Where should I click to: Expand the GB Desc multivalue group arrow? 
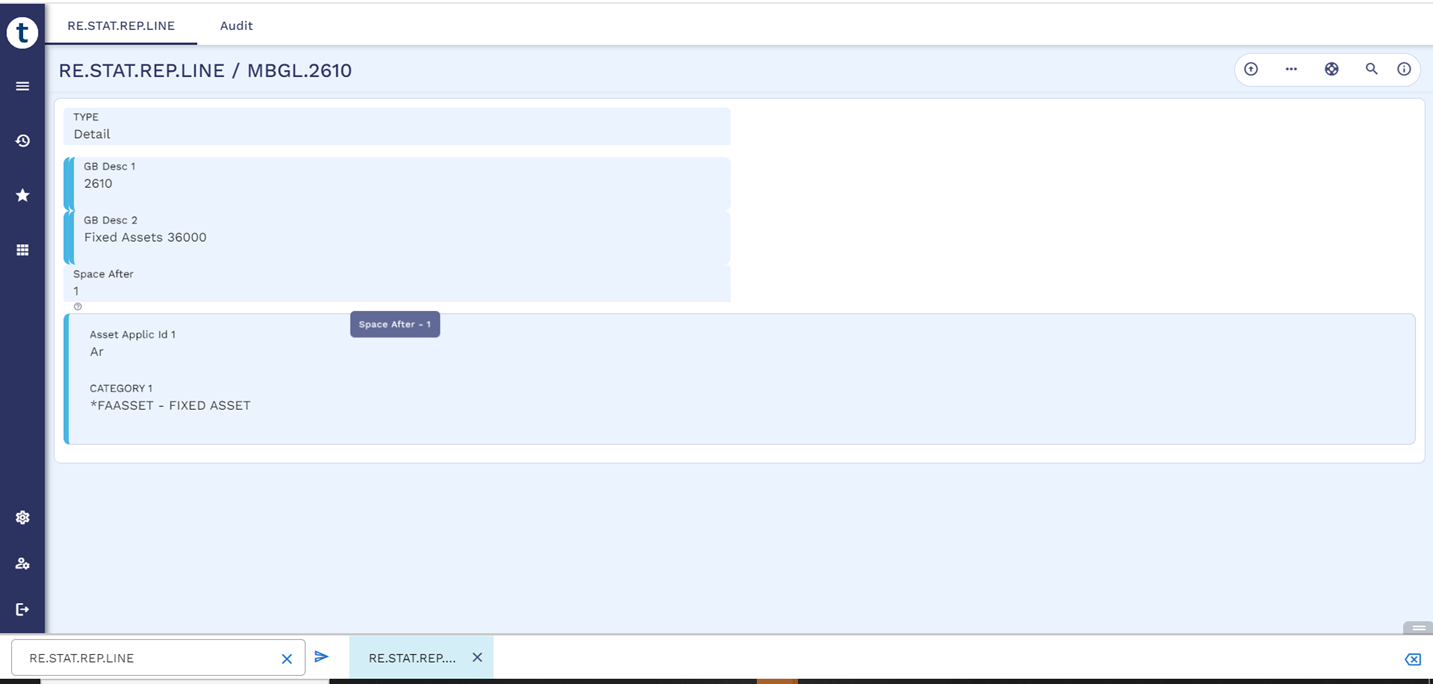click(70, 210)
